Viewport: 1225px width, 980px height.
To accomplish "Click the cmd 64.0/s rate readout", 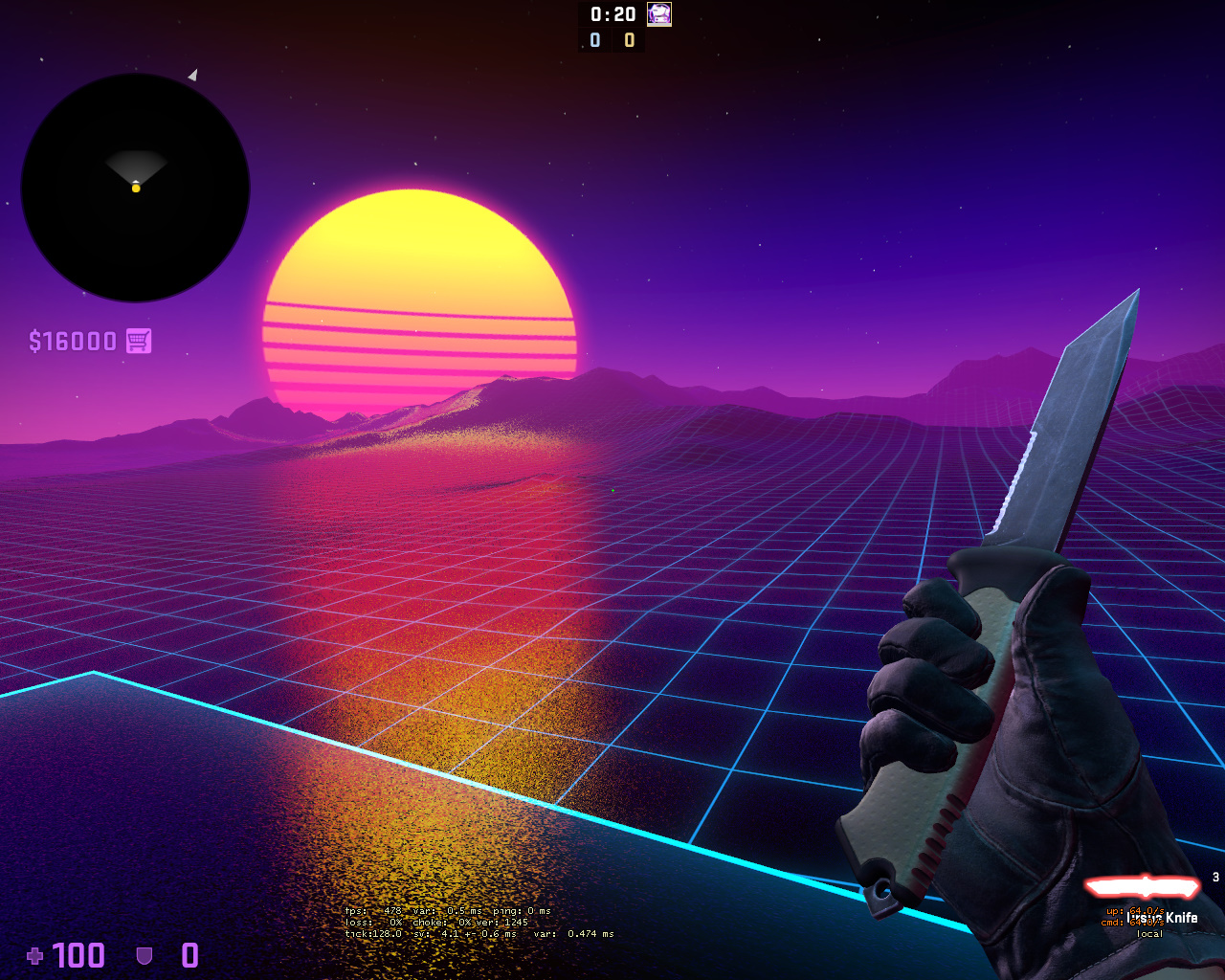I will point(1133,923).
